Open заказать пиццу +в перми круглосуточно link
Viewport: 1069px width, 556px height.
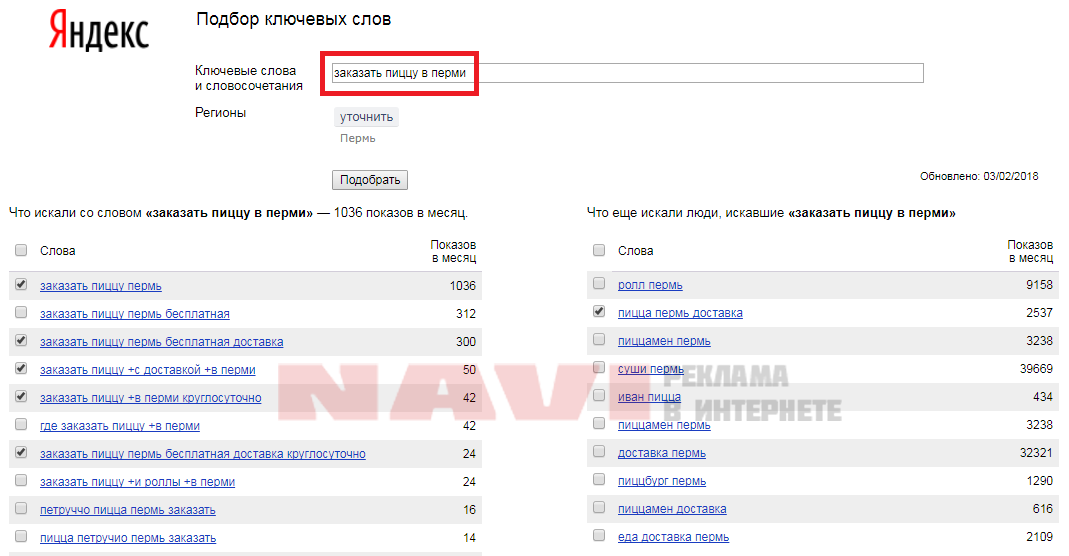(151, 397)
